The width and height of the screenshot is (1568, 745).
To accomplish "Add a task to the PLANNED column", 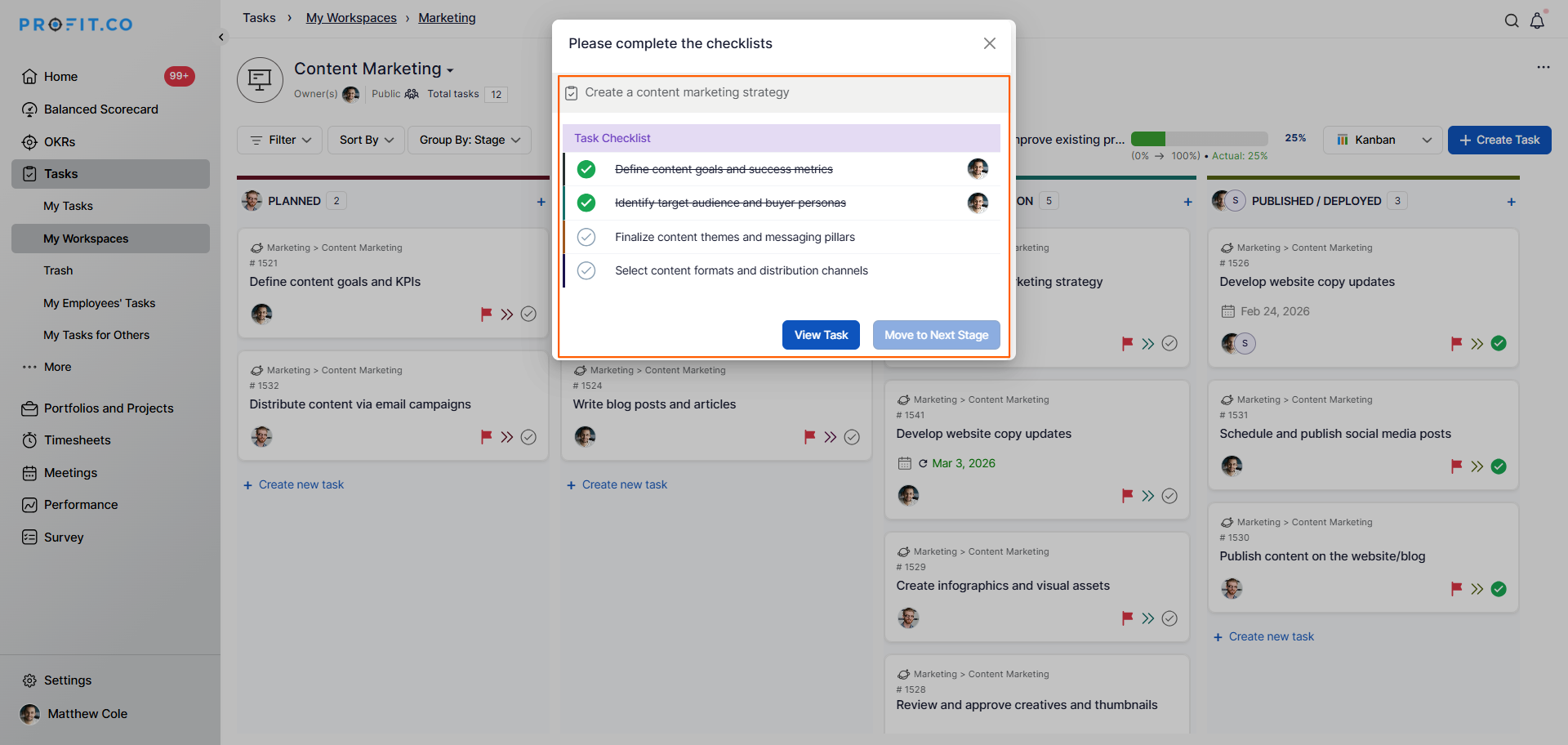I will click(x=541, y=202).
